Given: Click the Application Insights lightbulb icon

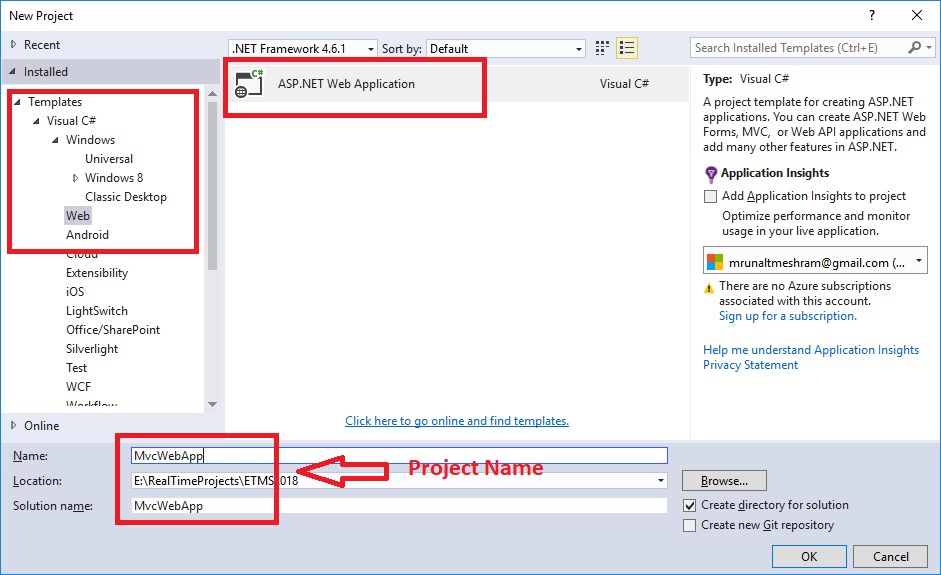Looking at the screenshot, I should coord(711,174).
